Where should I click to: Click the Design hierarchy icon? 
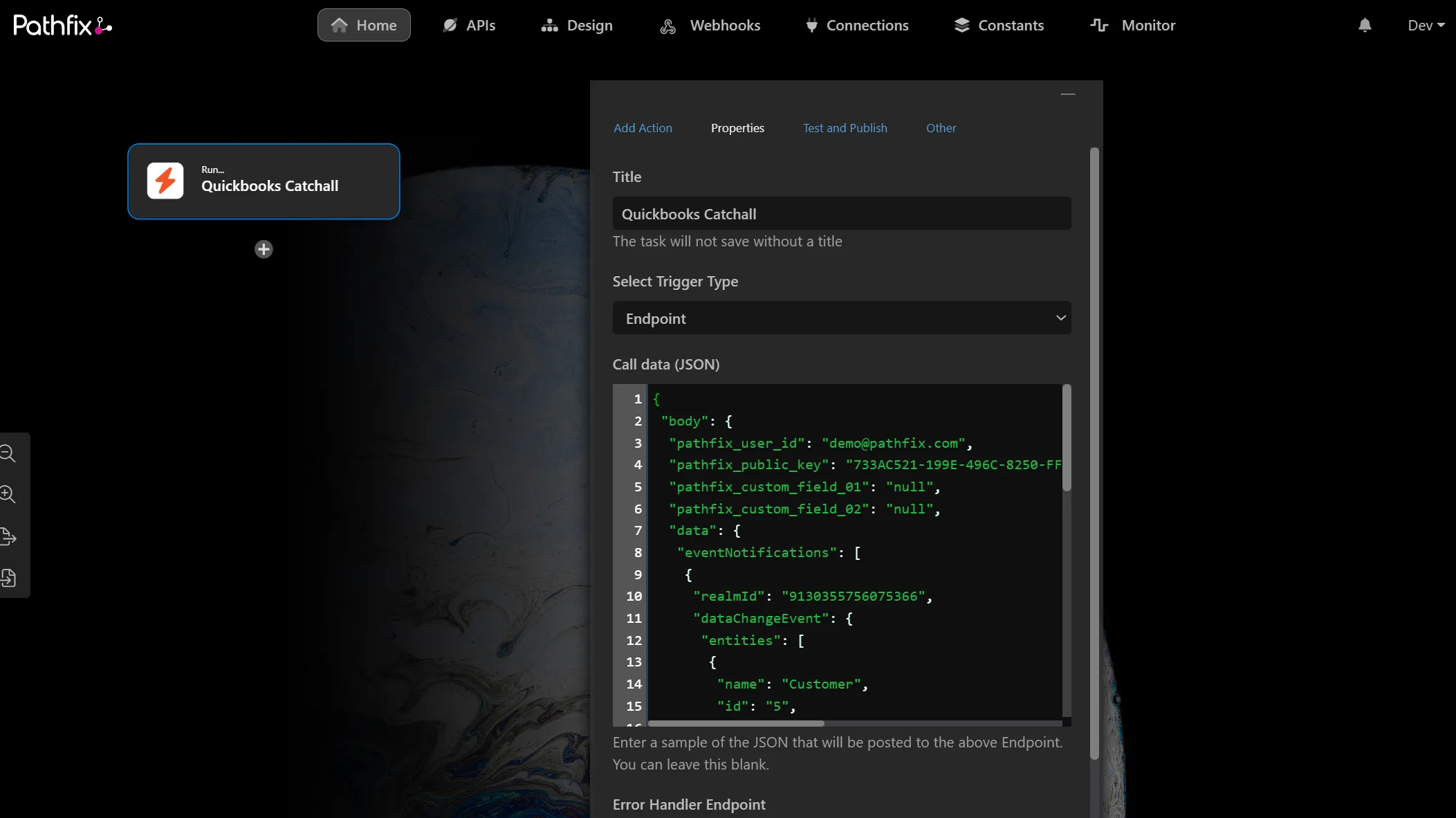[549, 26]
